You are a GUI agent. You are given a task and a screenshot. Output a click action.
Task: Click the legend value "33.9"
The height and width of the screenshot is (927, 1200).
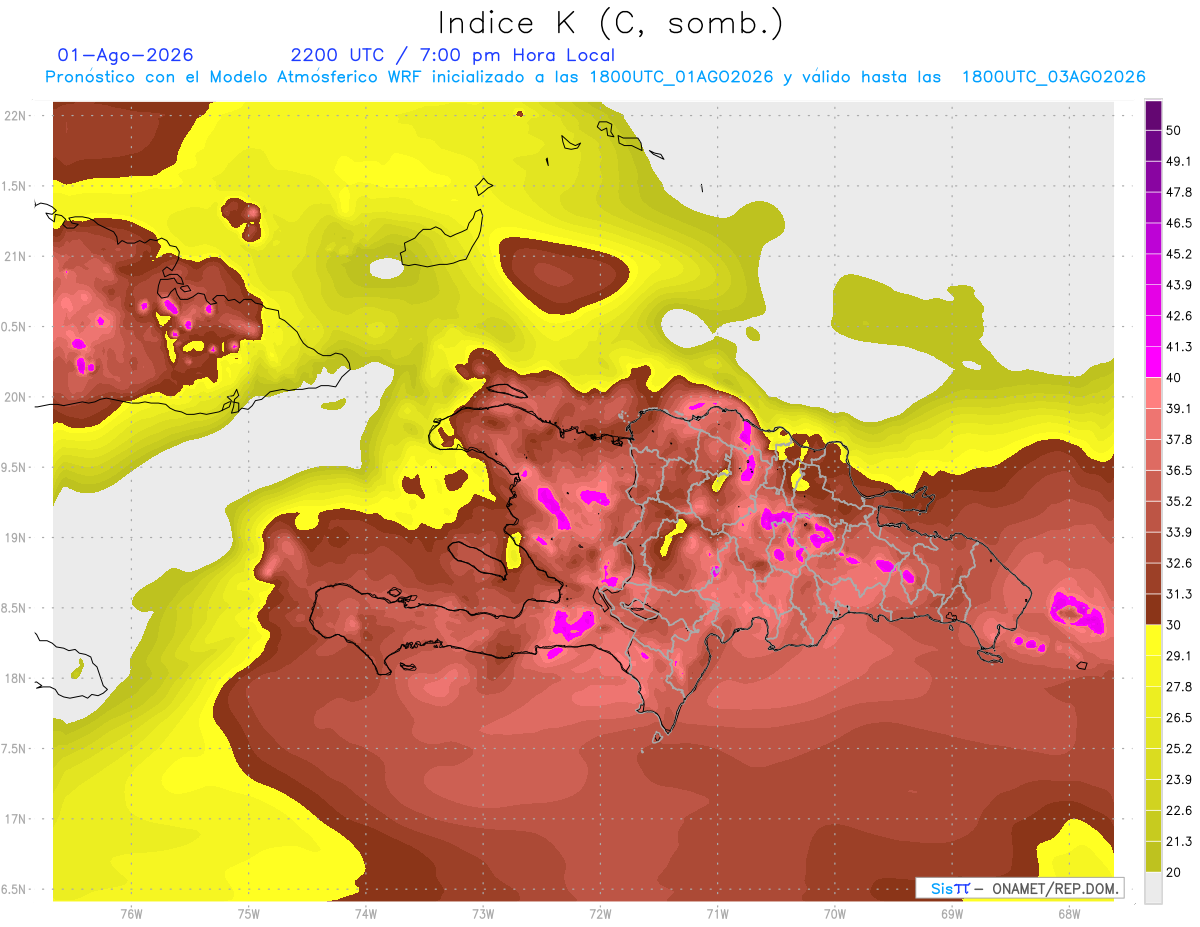tap(1178, 532)
